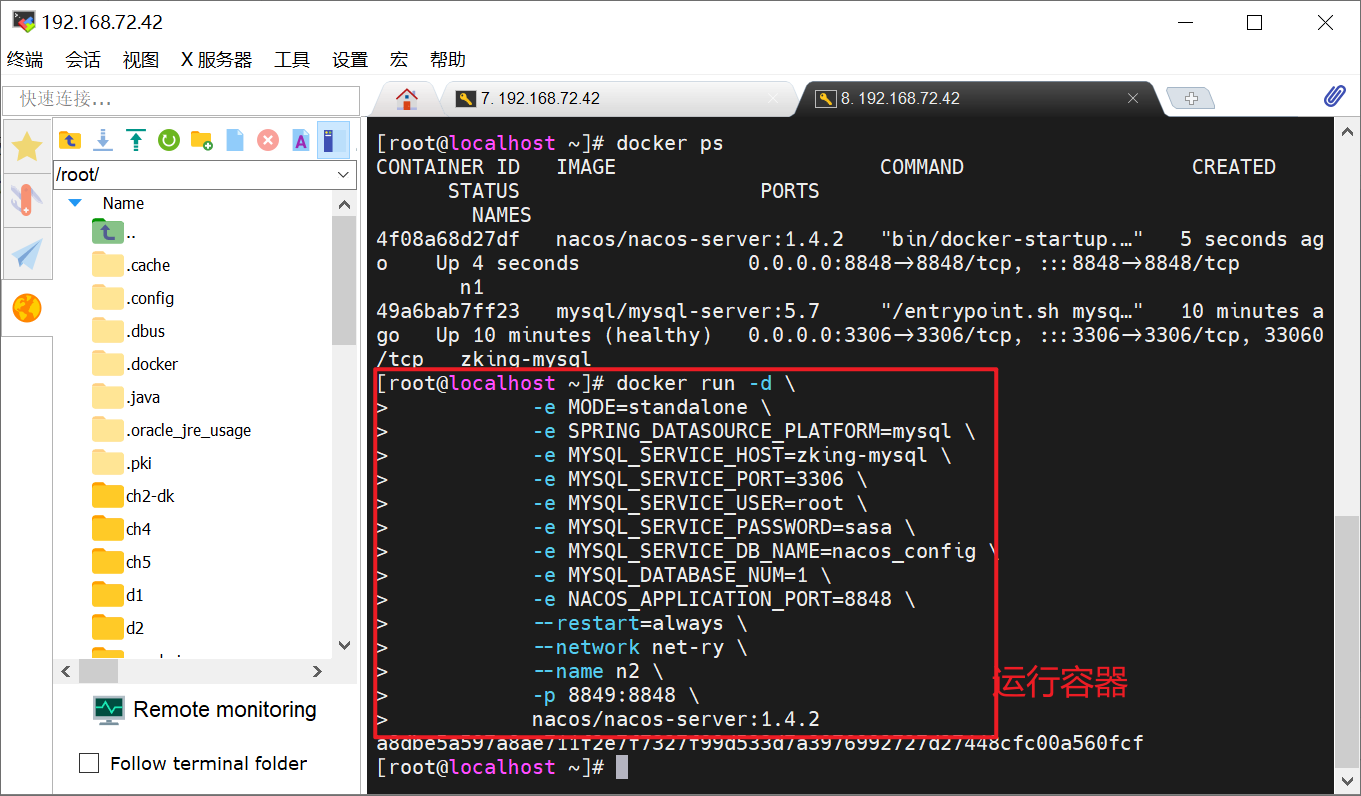Select the ch4 folder

pos(121,529)
